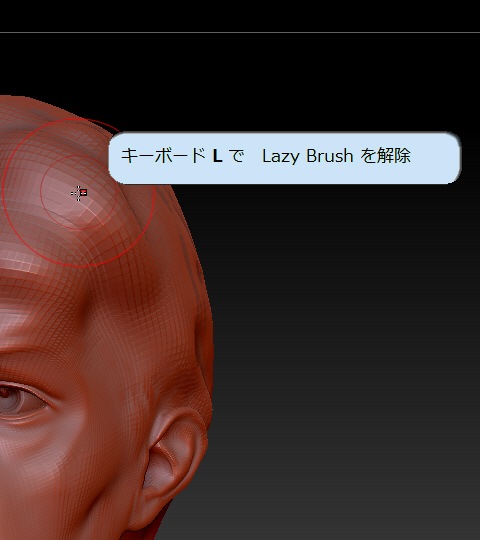The width and height of the screenshot is (480, 540).
Task: Click the キーボード text in the tooltip
Action: (163, 156)
